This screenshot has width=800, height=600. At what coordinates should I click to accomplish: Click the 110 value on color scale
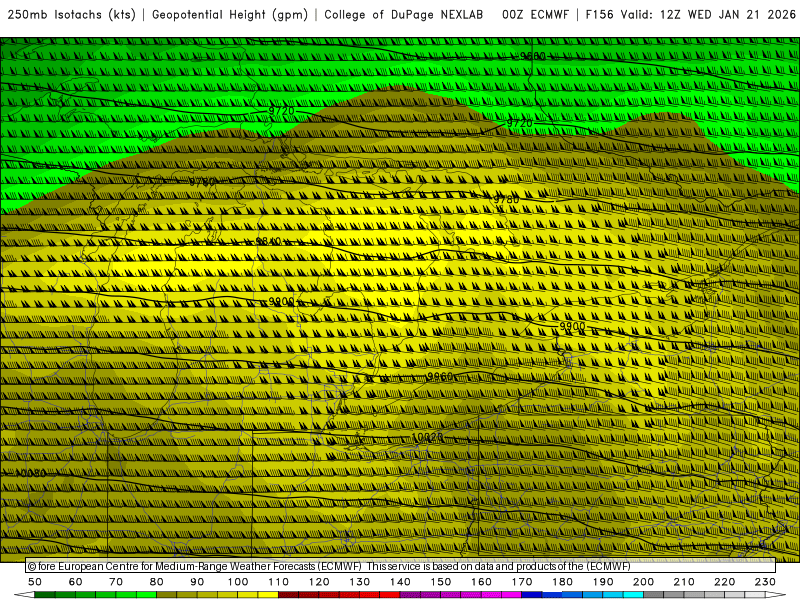pyautogui.click(x=278, y=582)
